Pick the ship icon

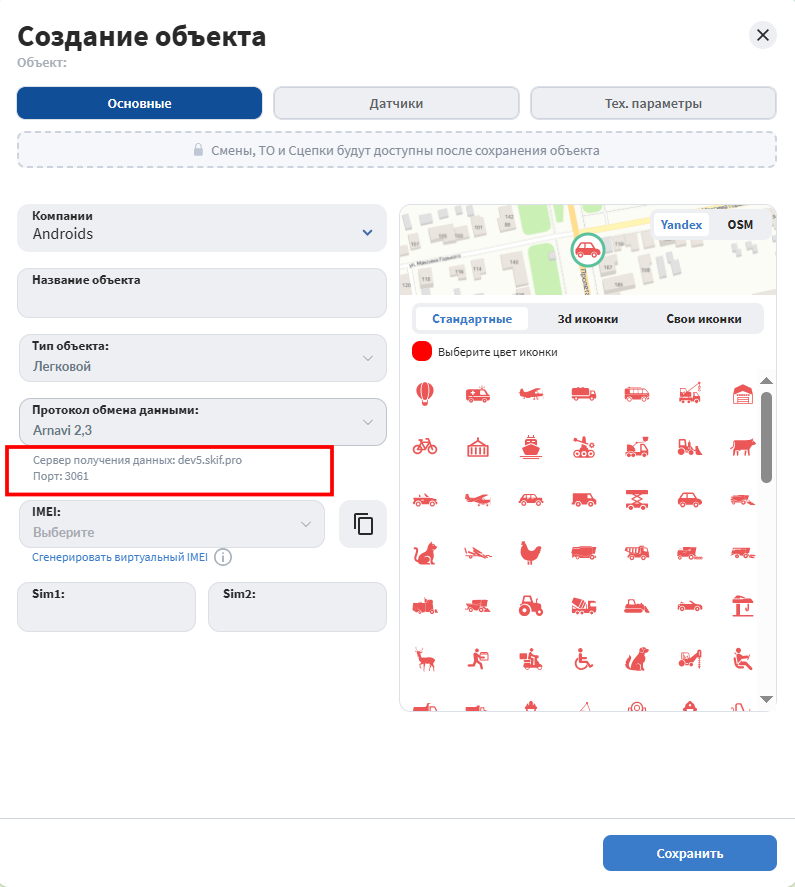(x=531, y=447)
